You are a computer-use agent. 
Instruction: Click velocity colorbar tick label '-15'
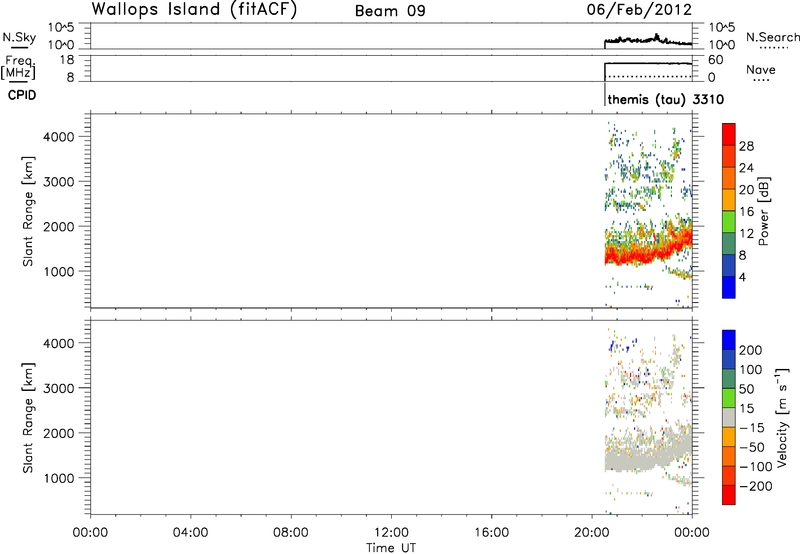pyautogui.click(x=752, y=427)
